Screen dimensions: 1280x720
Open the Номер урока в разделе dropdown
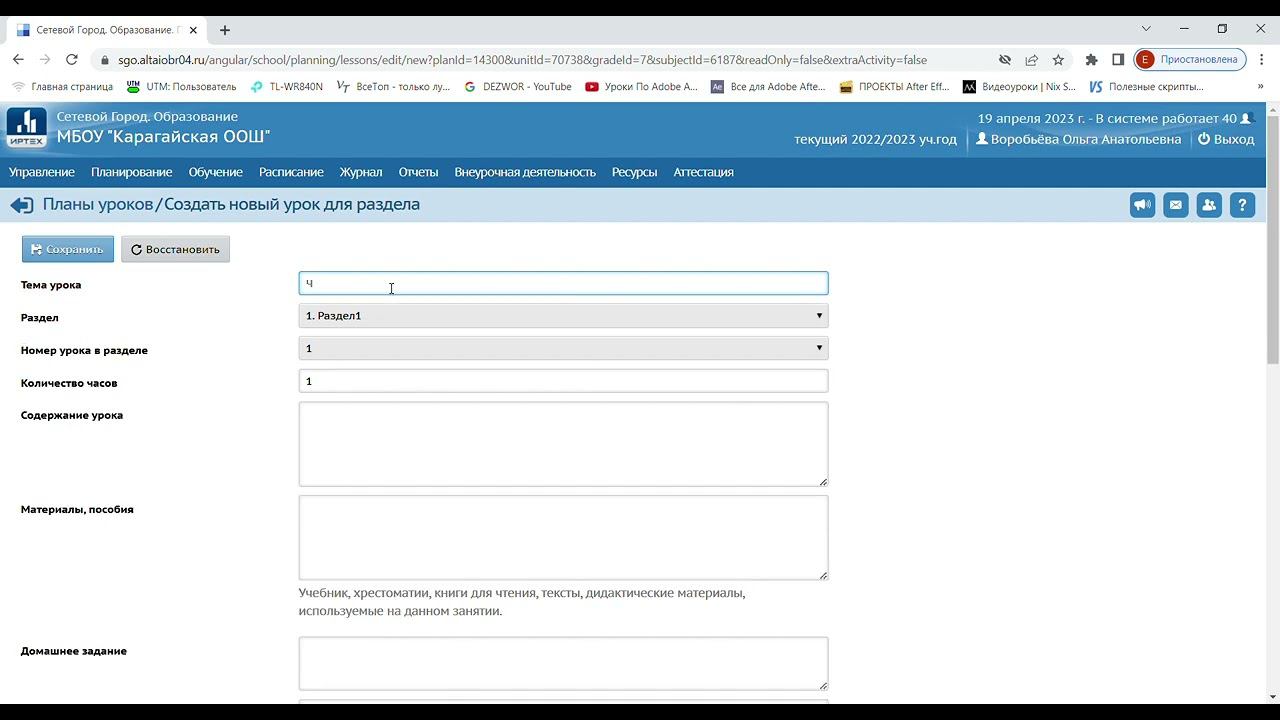563,348
